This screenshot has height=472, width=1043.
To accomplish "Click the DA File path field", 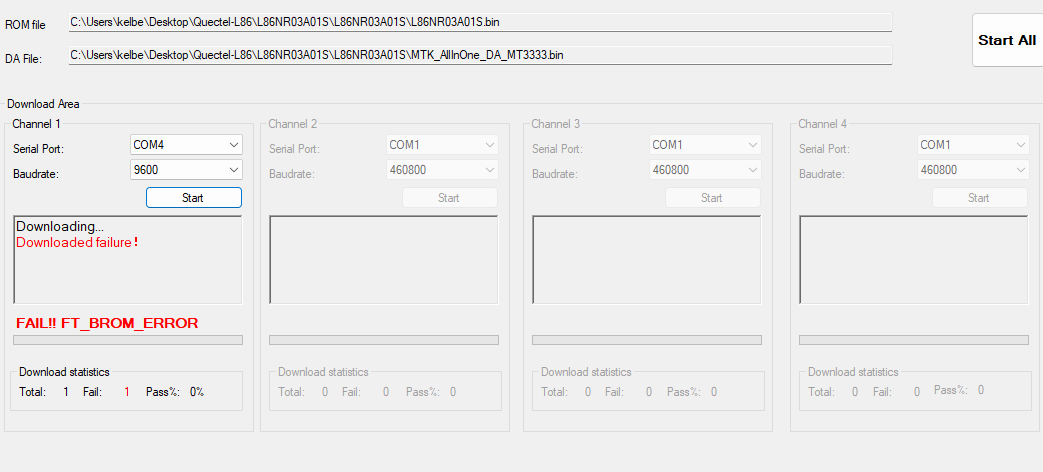I will tap(479, 55).
